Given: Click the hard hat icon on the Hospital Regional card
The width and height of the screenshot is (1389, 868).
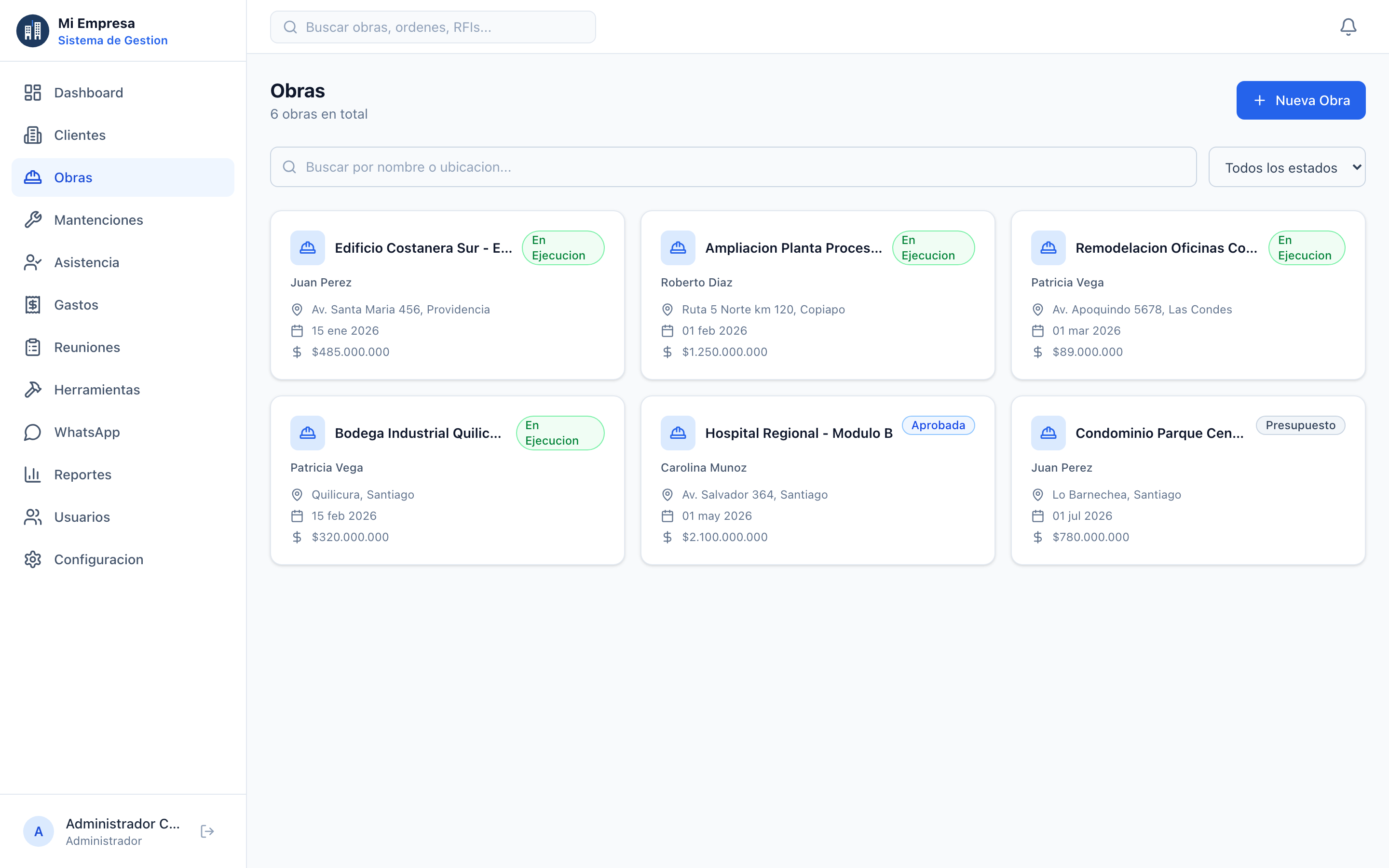Looking at the screenshot, I should pyautogui.click(x=678, y=433).
